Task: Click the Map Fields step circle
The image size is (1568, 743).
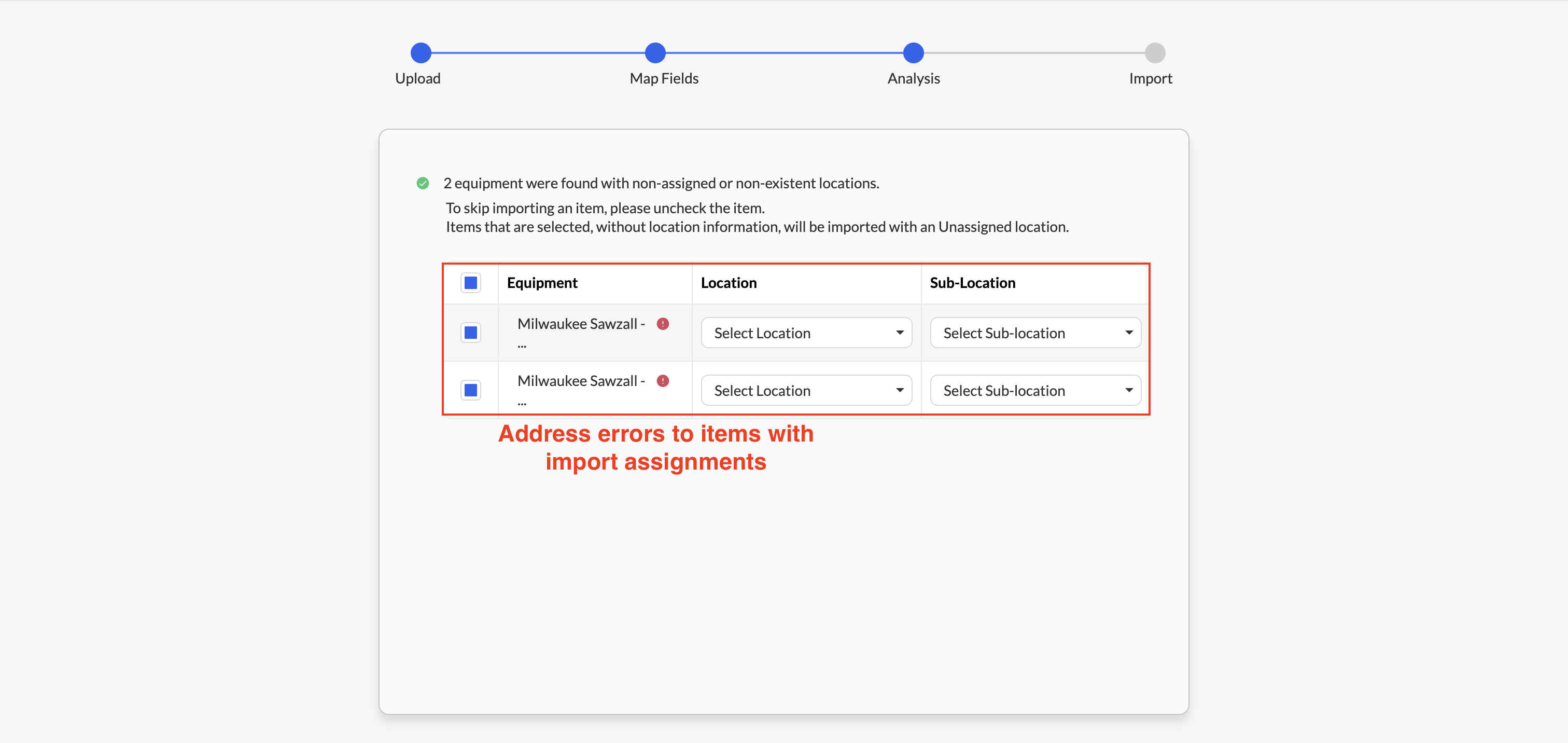Action: (655, 53)
